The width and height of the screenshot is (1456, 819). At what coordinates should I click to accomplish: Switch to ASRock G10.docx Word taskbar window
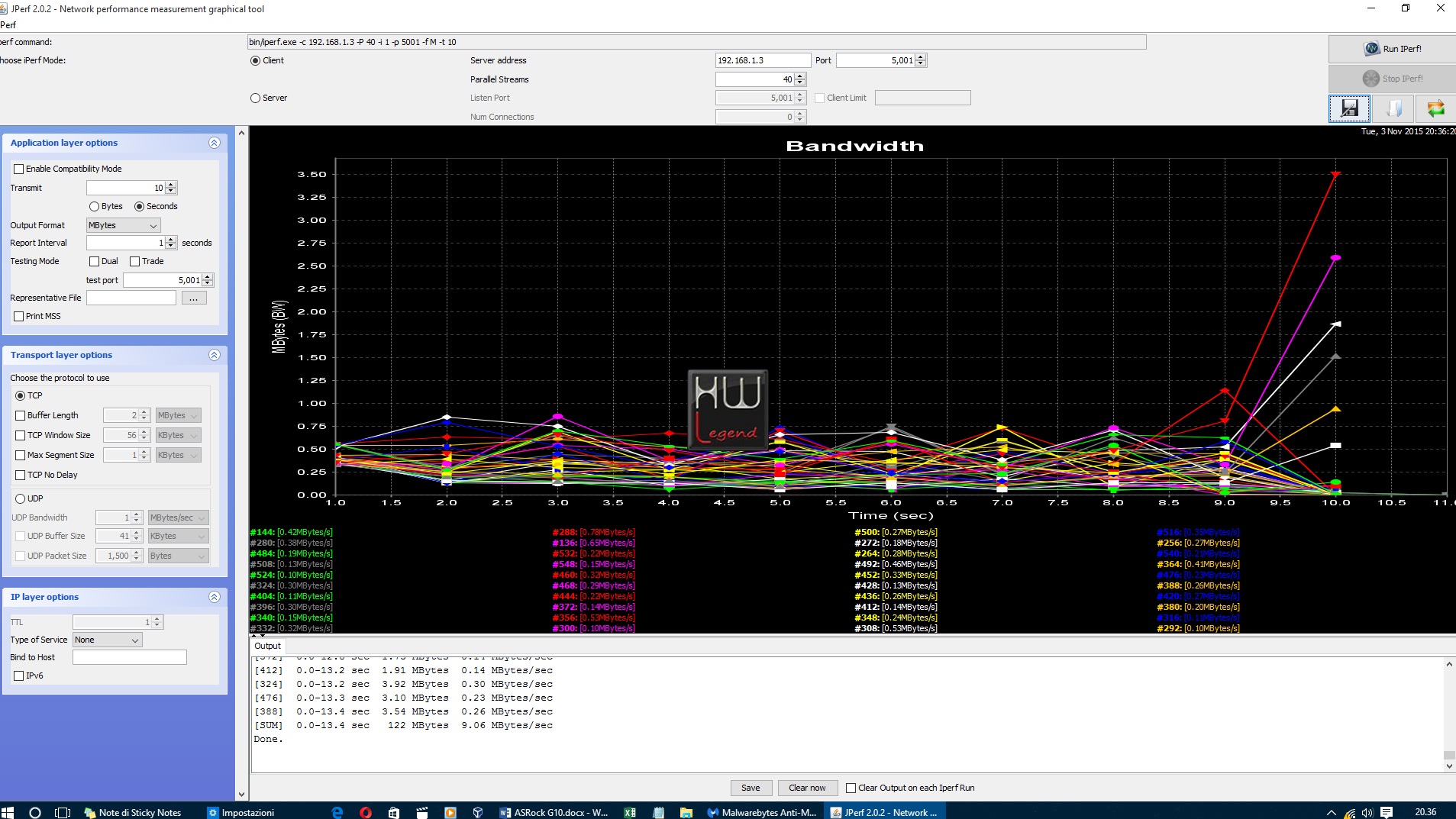click(x=554, y=812)
